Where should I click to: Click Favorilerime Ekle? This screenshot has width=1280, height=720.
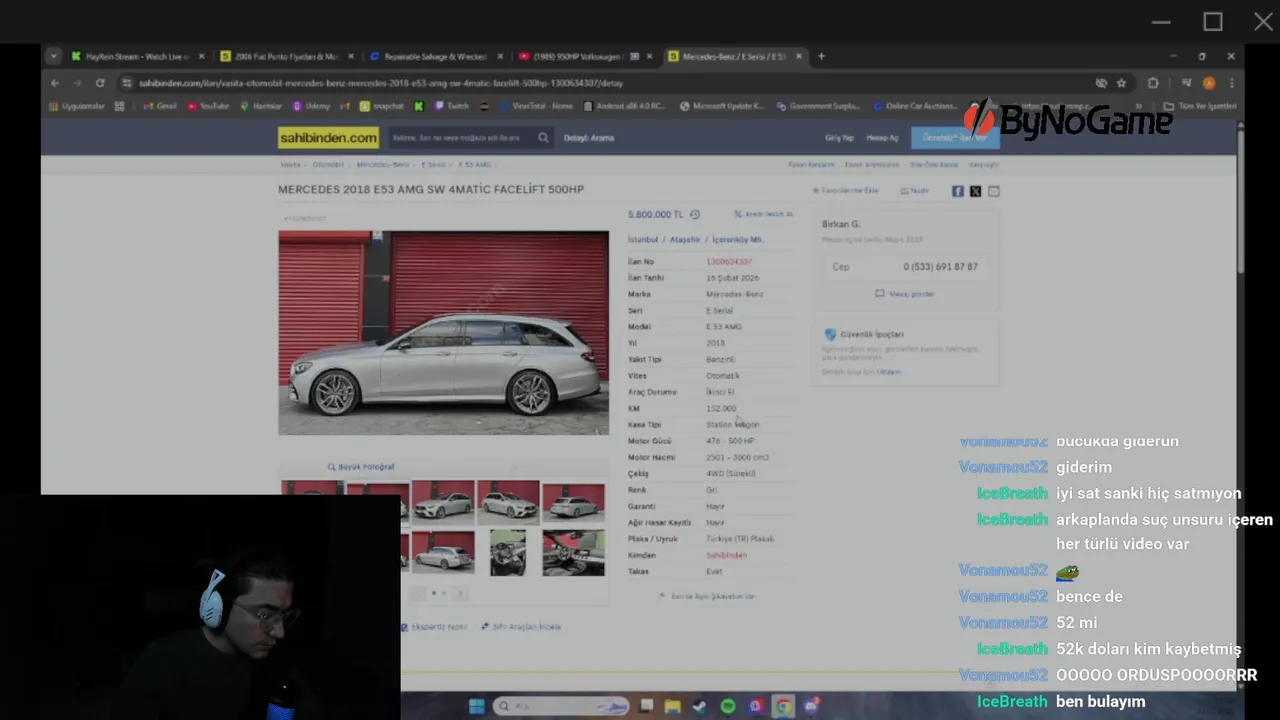click(x=845, y=191)
